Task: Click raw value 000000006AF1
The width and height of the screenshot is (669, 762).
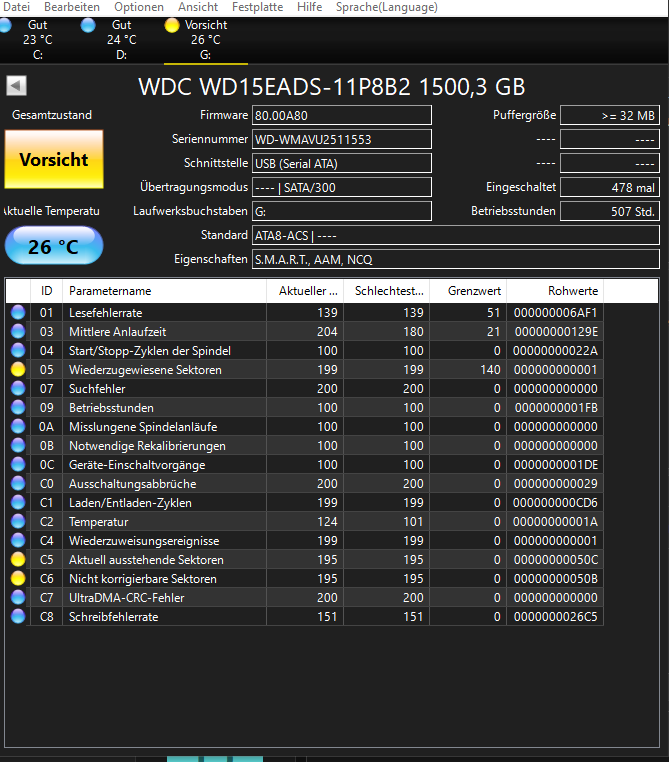Action: click(x=556, y=313)
